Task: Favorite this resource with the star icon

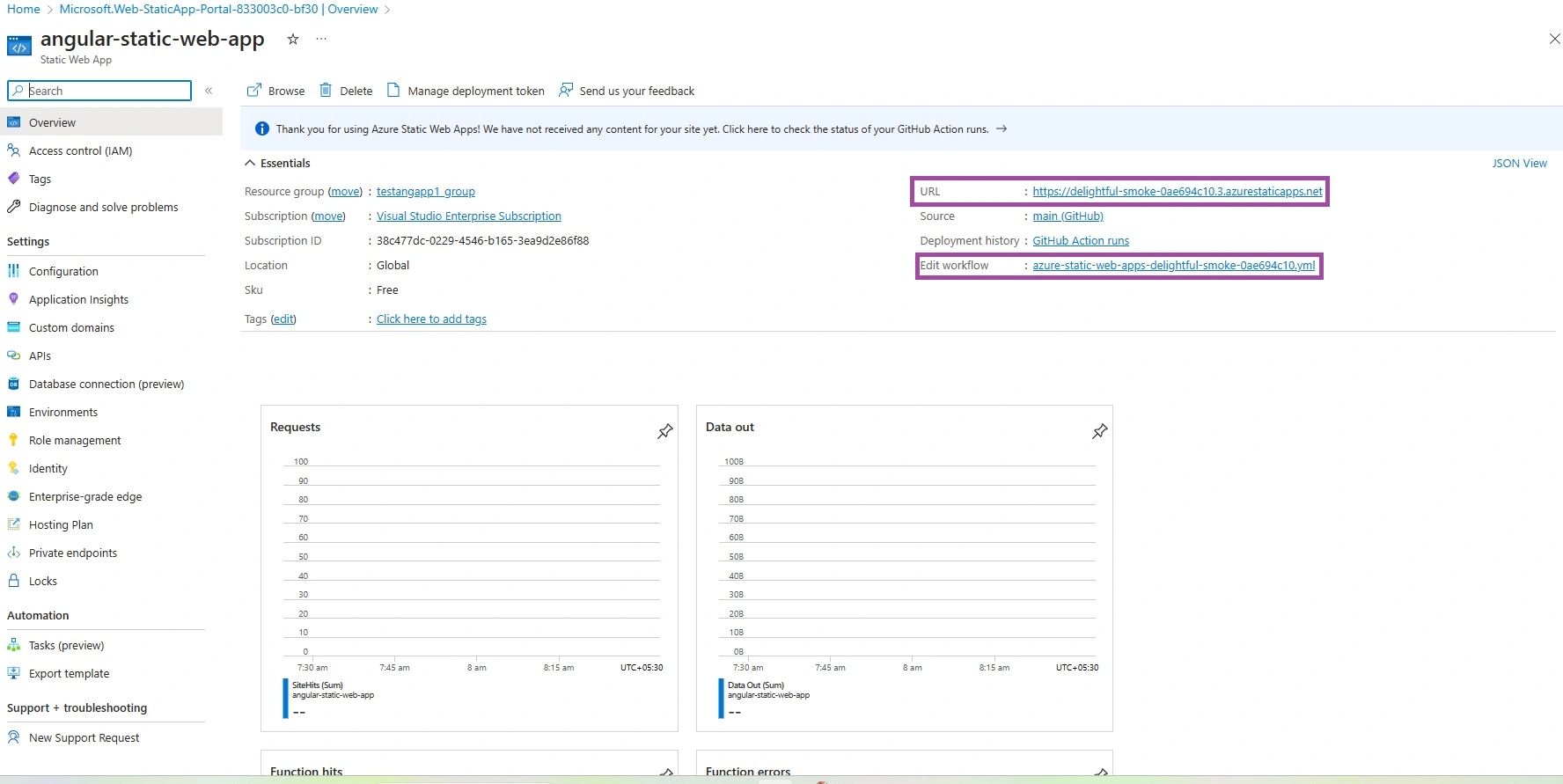Action: point(293,39)
